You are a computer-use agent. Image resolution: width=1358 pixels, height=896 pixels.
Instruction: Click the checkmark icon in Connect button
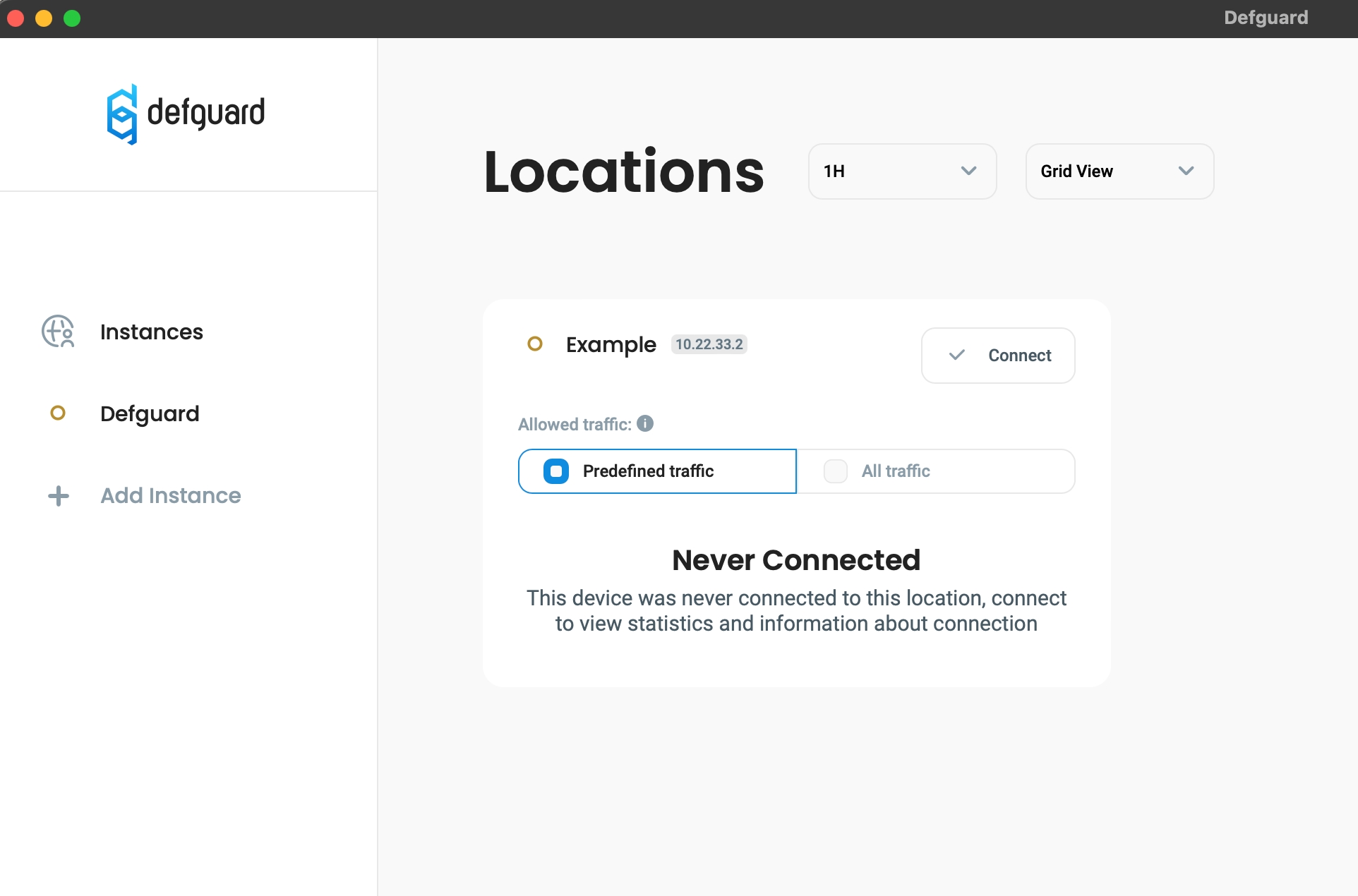[957, 355]
